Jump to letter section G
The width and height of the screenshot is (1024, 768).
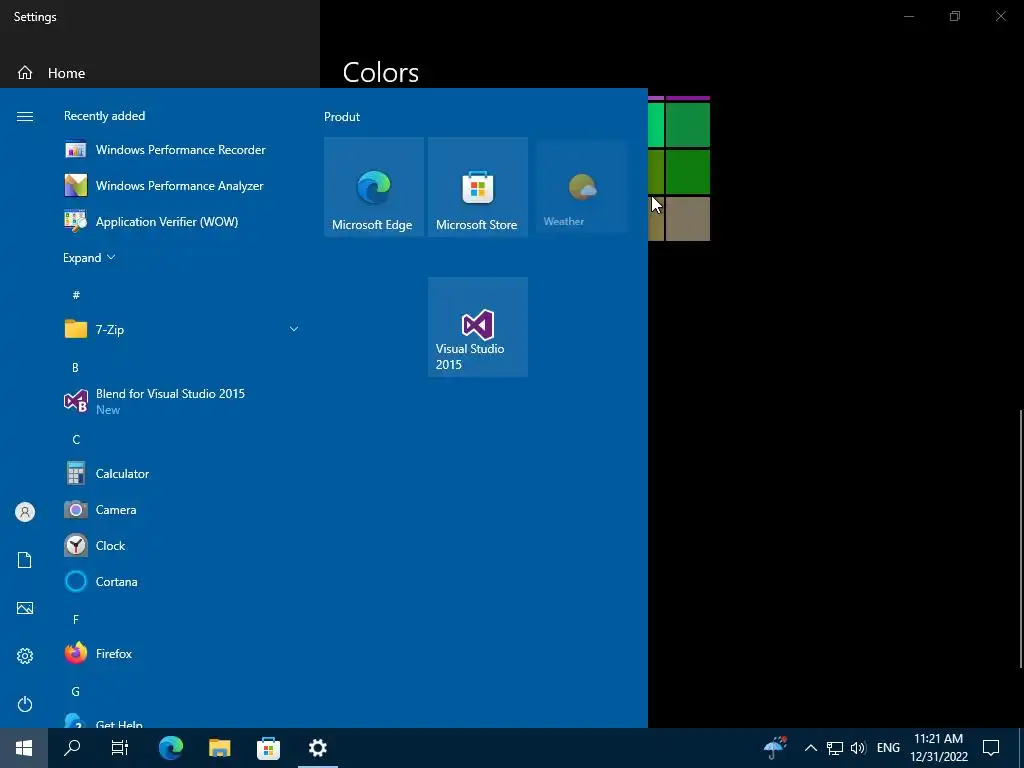76,691
